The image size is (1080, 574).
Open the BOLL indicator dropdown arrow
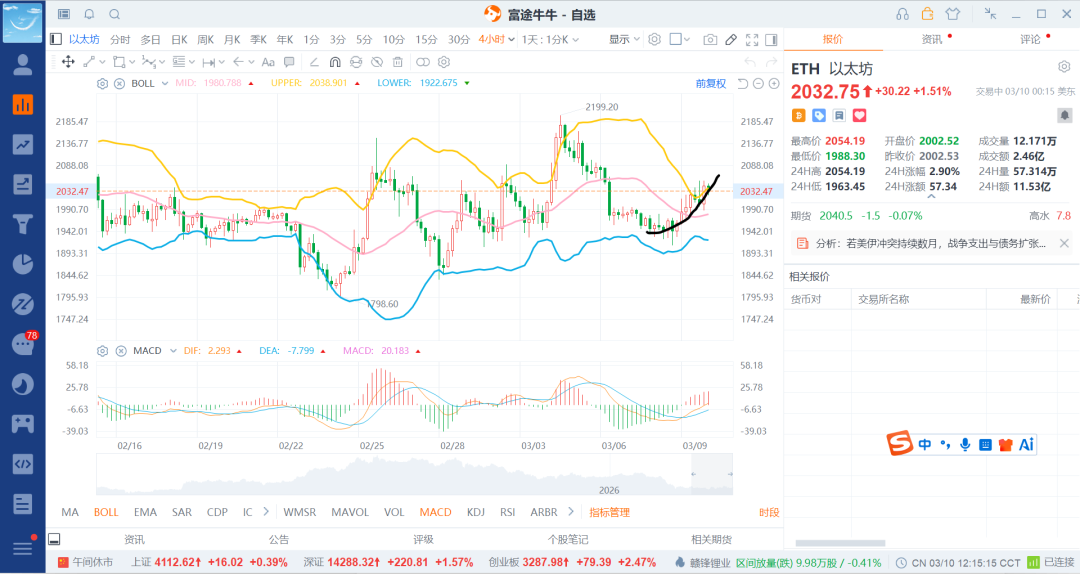162,83
